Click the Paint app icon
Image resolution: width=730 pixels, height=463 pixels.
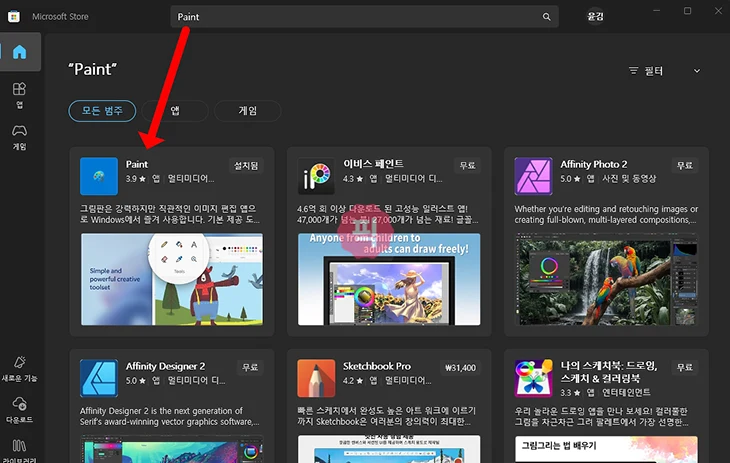point(99,176)
